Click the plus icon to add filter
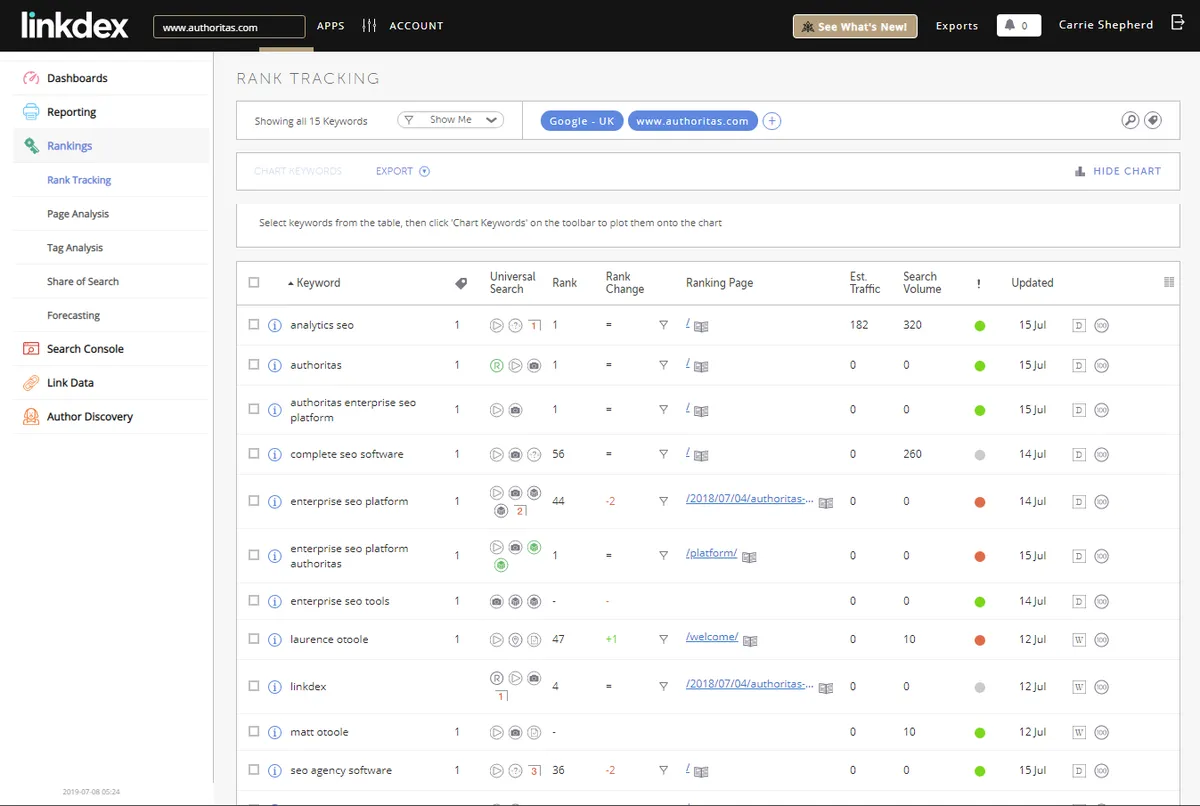Screen dimensions: 1200x806 (772, 121)
